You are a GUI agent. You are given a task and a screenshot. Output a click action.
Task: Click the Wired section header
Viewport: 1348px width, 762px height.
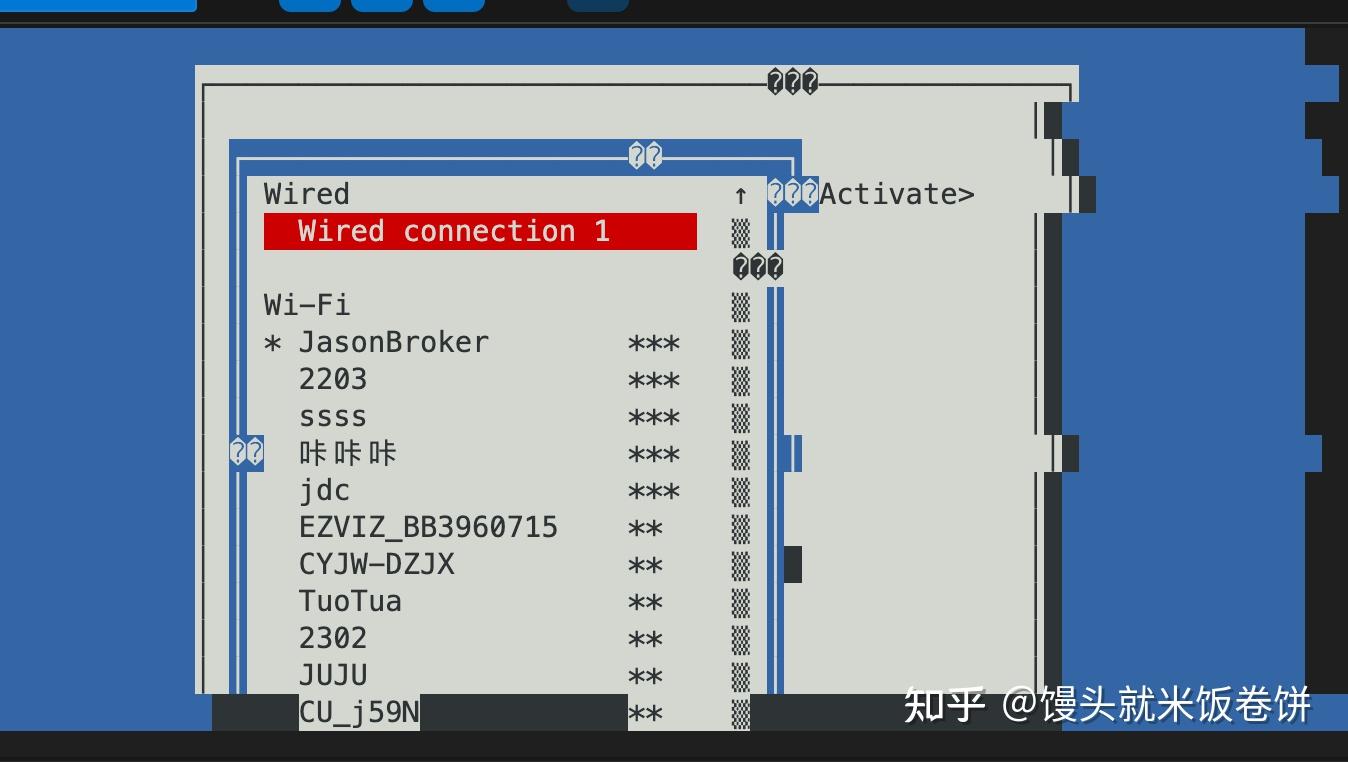(306, 194)
